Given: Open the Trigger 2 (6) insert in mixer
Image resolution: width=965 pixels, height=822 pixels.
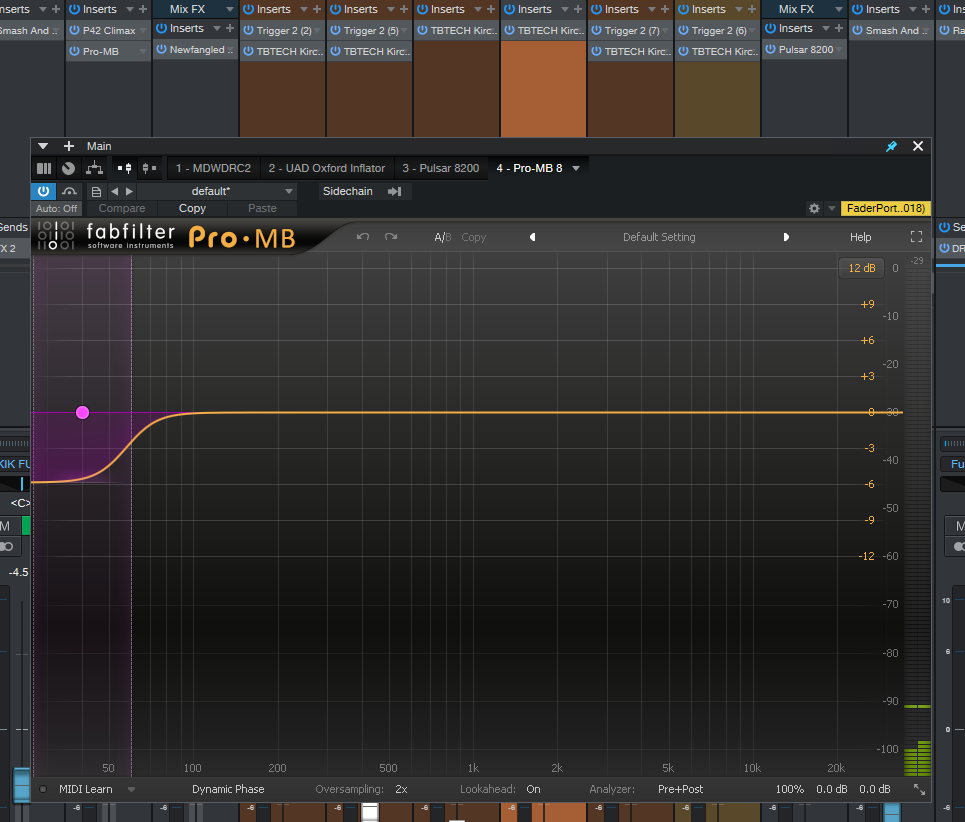Looking at the screenshot, I should 718,30.
